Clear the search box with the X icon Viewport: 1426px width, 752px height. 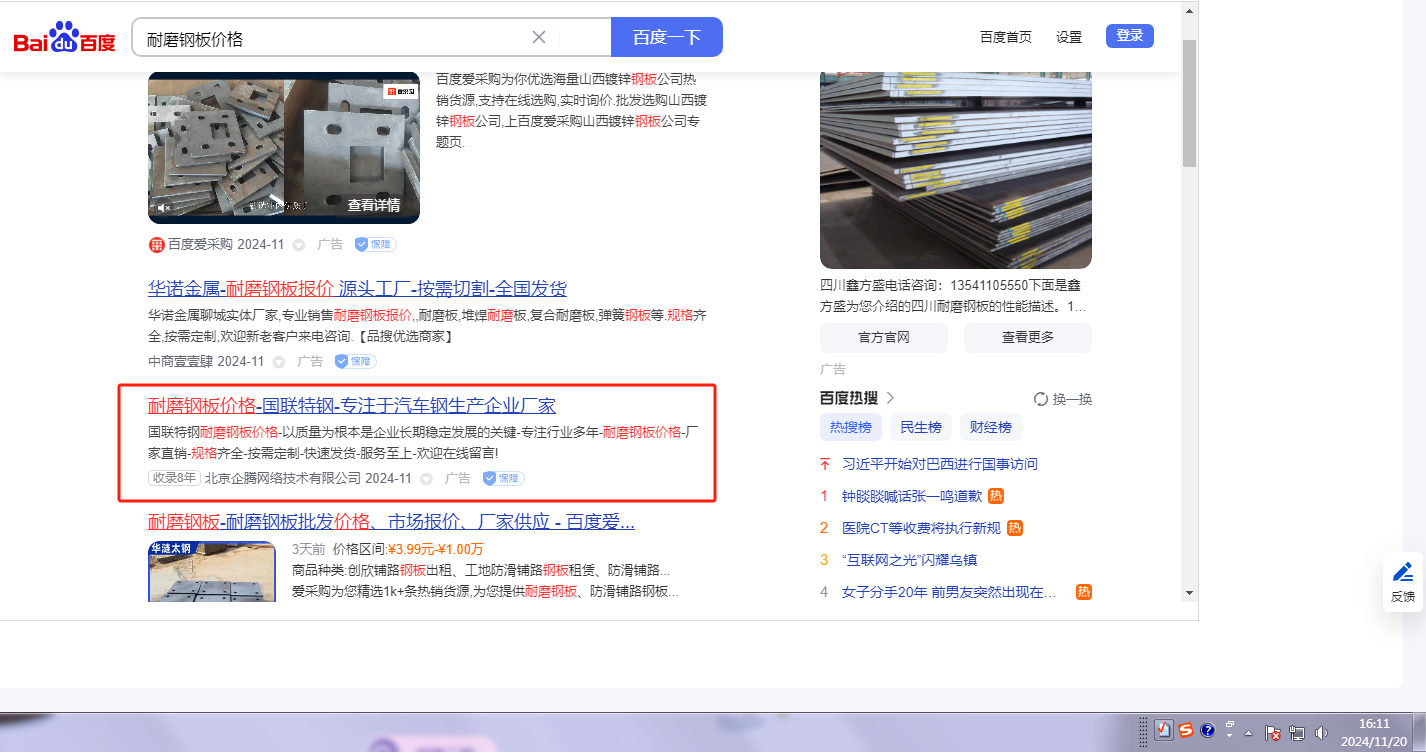pos(538,37)
